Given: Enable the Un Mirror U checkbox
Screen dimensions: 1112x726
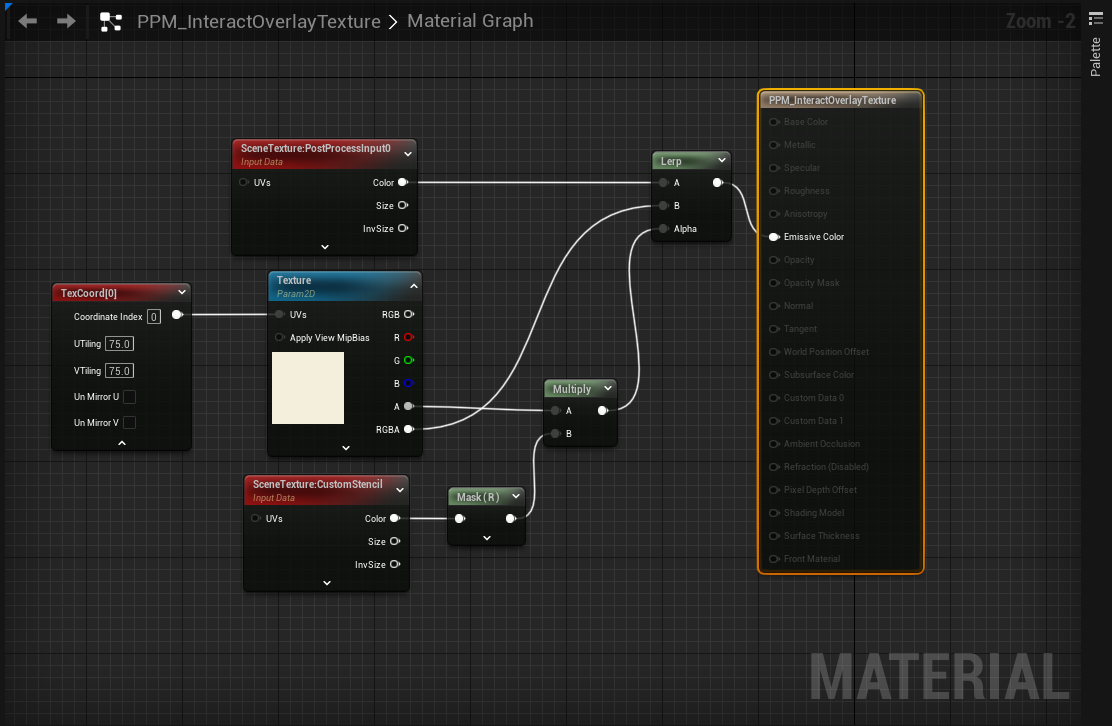Looking at the screenshot, I should pyautogui.click(x=130, y=397).
